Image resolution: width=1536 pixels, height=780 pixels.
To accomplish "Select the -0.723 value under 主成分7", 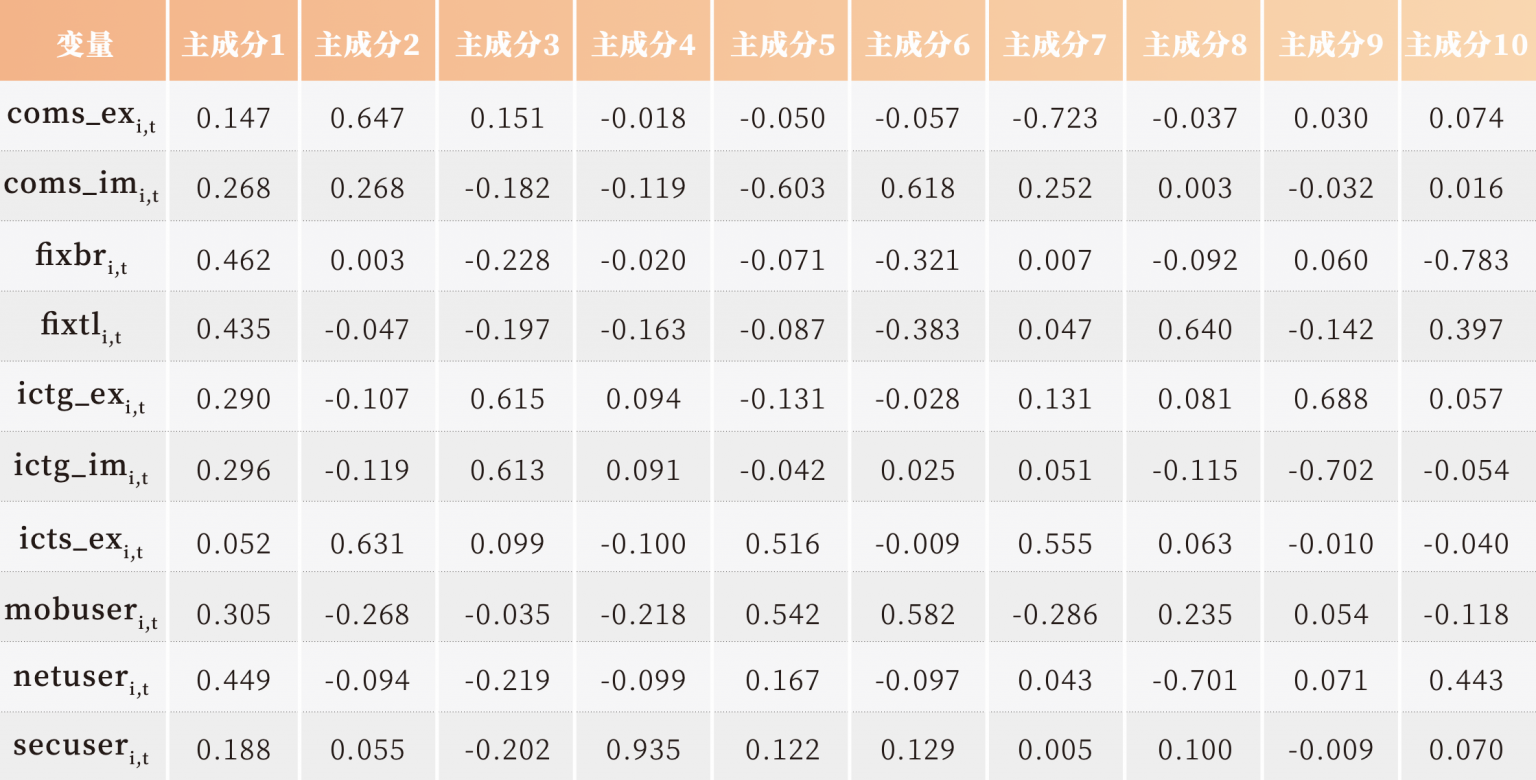I will click(x=1055, y=118).
